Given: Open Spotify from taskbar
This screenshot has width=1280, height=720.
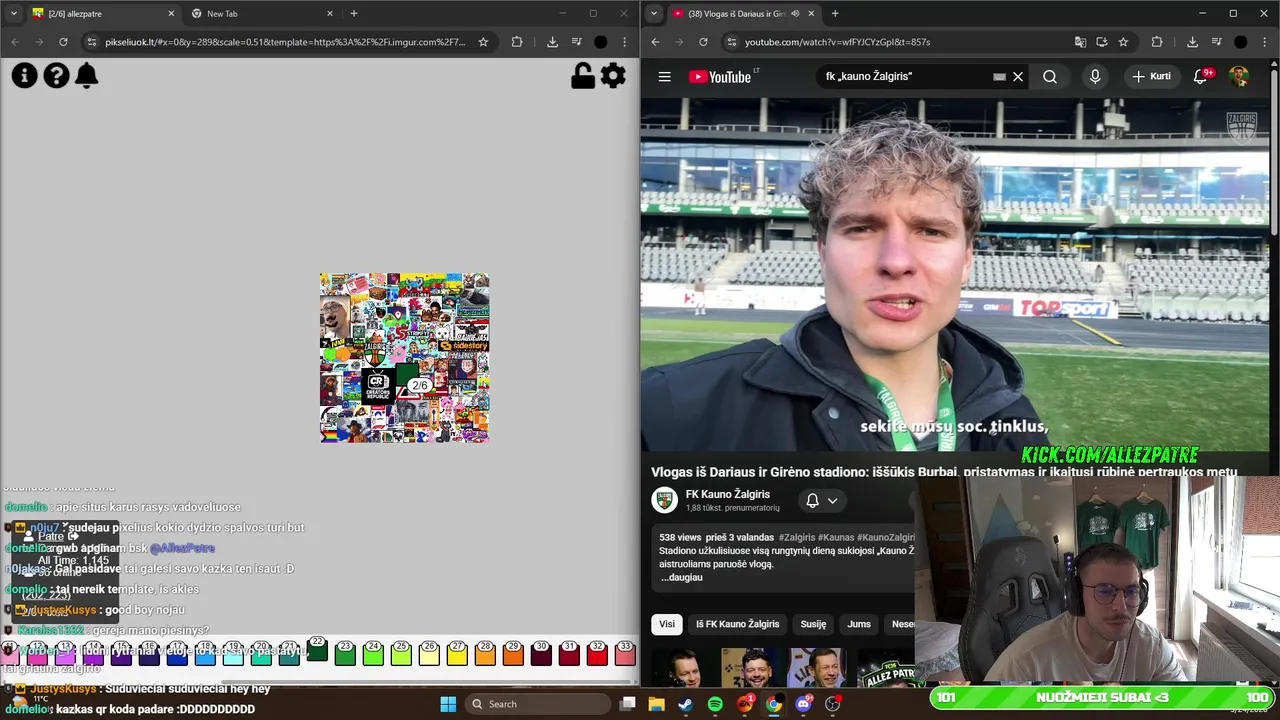Looking at the screenshot, I should pyautogui.click(x=715, y=704).
